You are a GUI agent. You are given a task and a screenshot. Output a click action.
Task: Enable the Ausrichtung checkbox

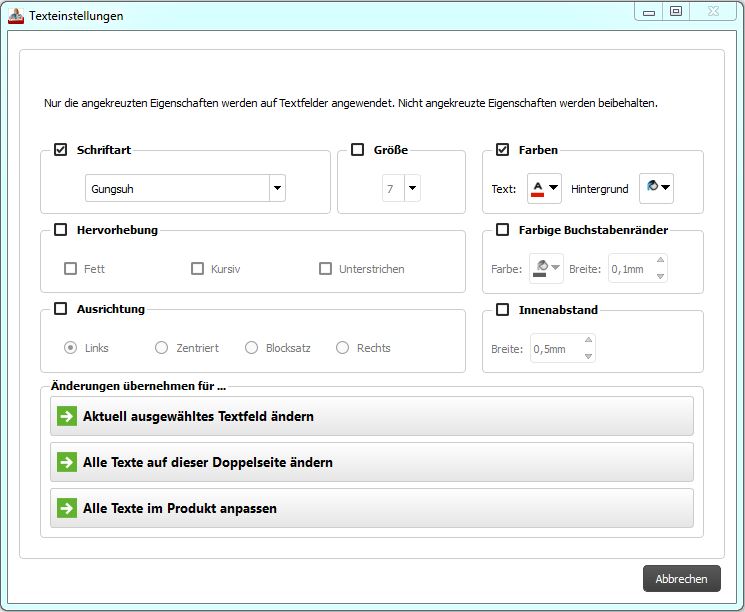(60, 309)
